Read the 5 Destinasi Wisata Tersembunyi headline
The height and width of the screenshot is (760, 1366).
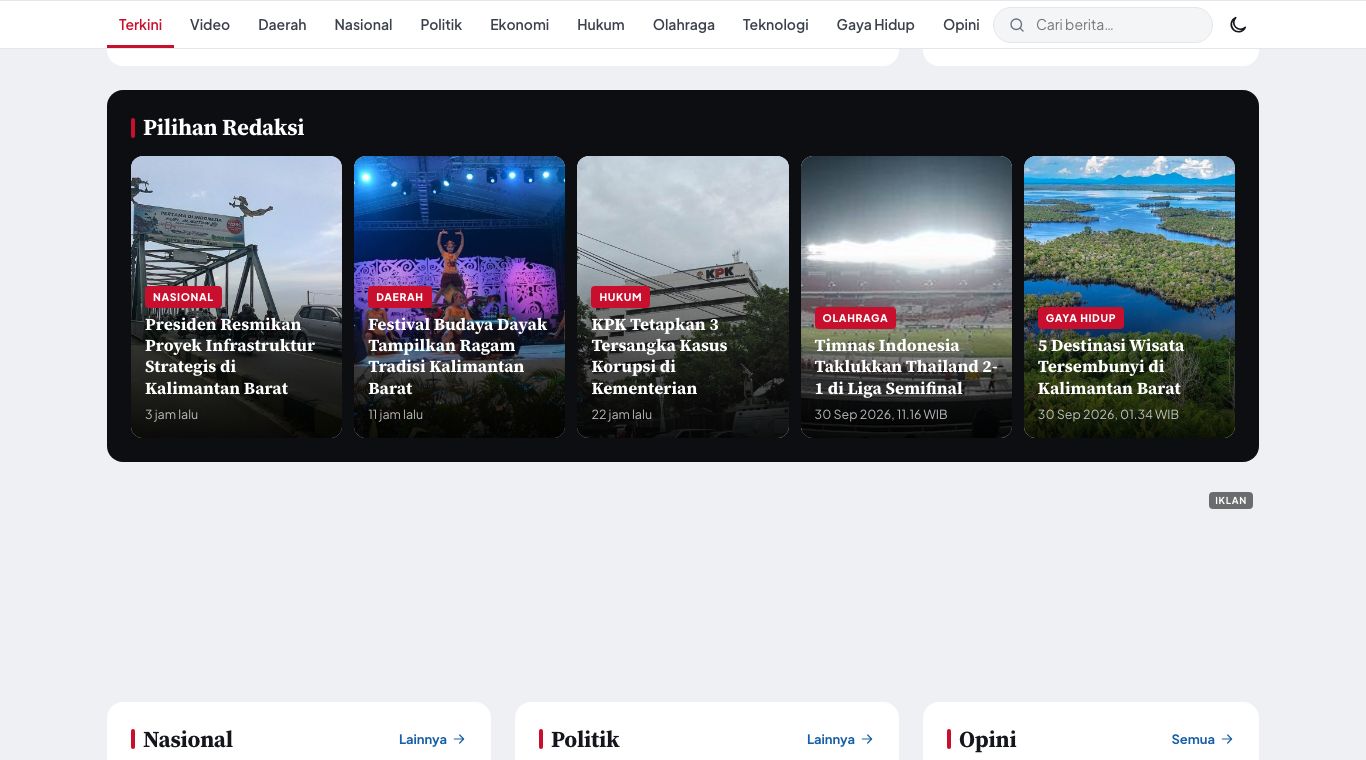(1111, 367)
